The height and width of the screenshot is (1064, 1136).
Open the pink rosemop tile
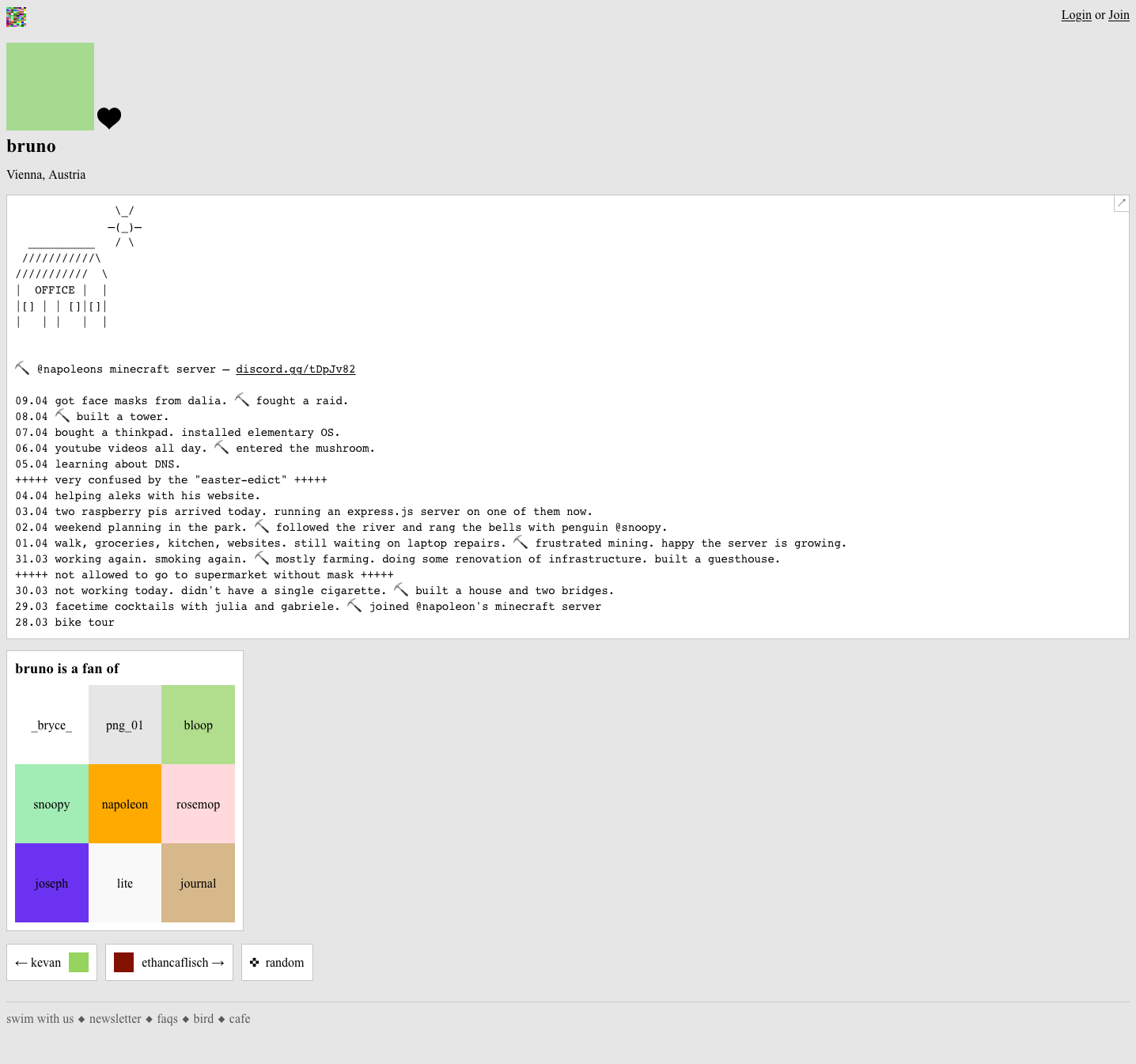click(x=198, y=804)
